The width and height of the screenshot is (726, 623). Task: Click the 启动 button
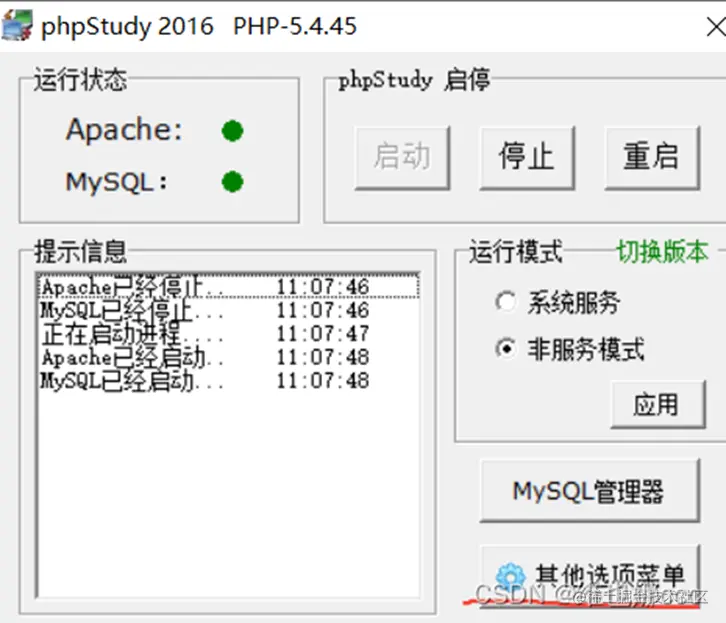(x=402, y=157)
